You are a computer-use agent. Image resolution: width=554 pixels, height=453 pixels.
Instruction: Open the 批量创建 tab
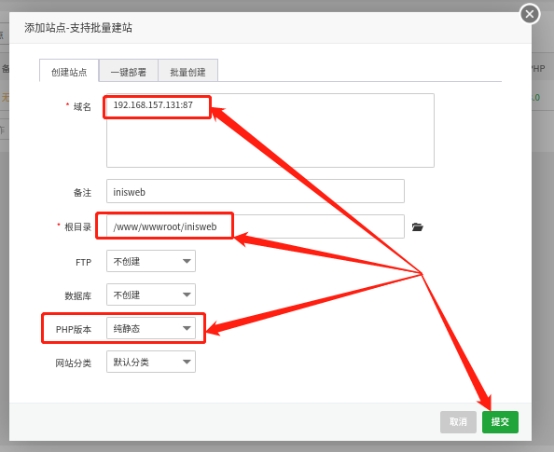coord(188,71)
